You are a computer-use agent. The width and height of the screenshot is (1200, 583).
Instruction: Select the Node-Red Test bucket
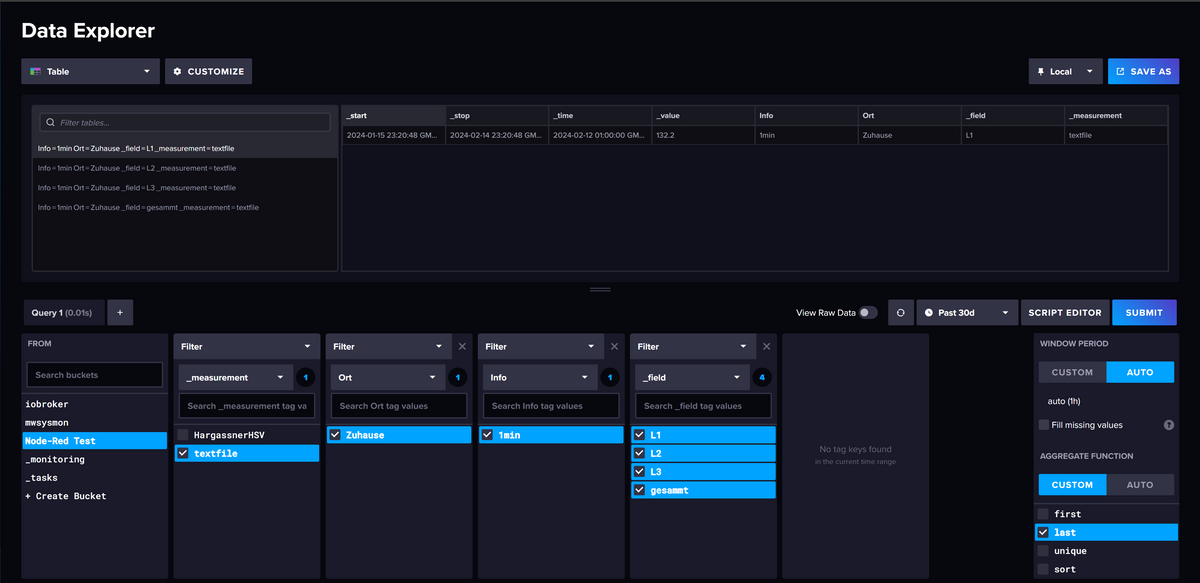point(95,441)
